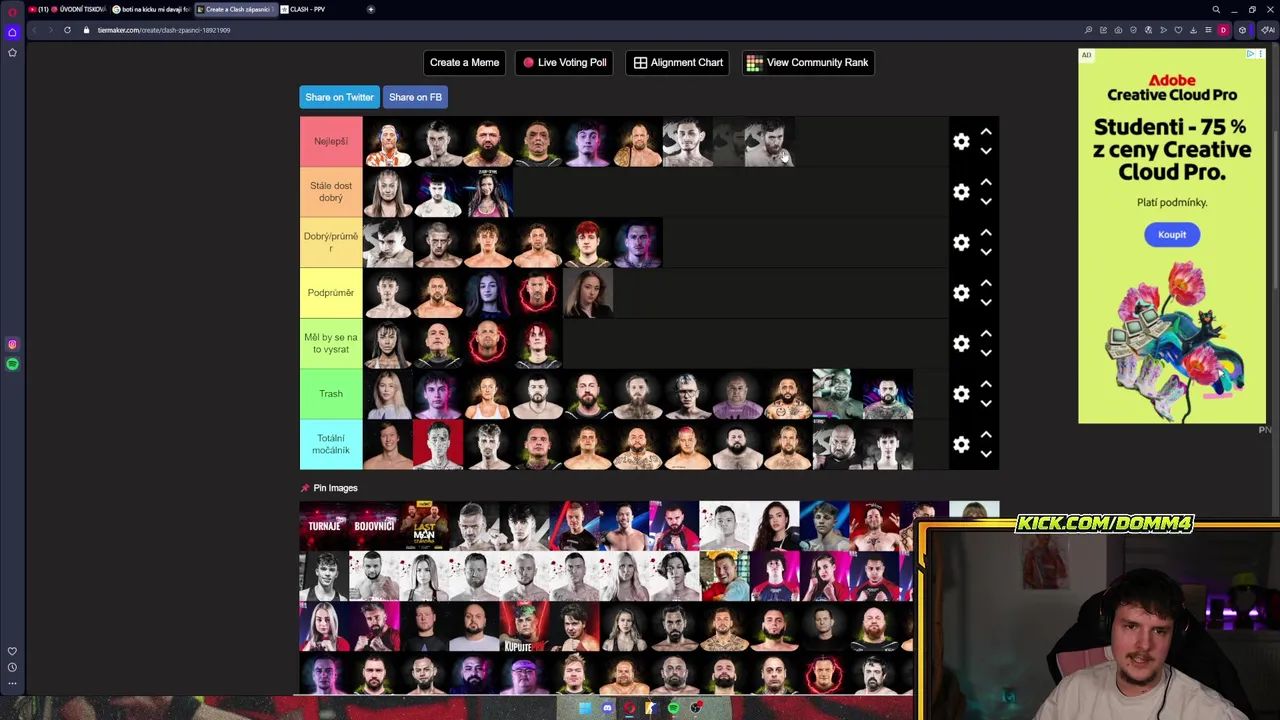Open Spotify from taskbar
The image size is (1280, 720).
click(673, 708)
